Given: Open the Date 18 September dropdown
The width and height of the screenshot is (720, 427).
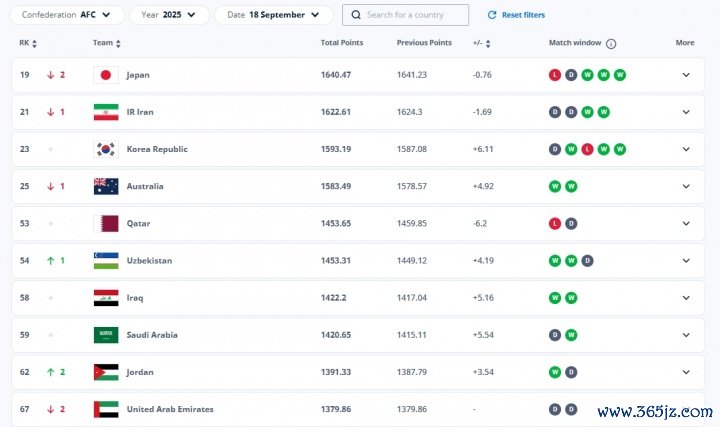Looking at the screenshot, I should click(x=274, y=15).
